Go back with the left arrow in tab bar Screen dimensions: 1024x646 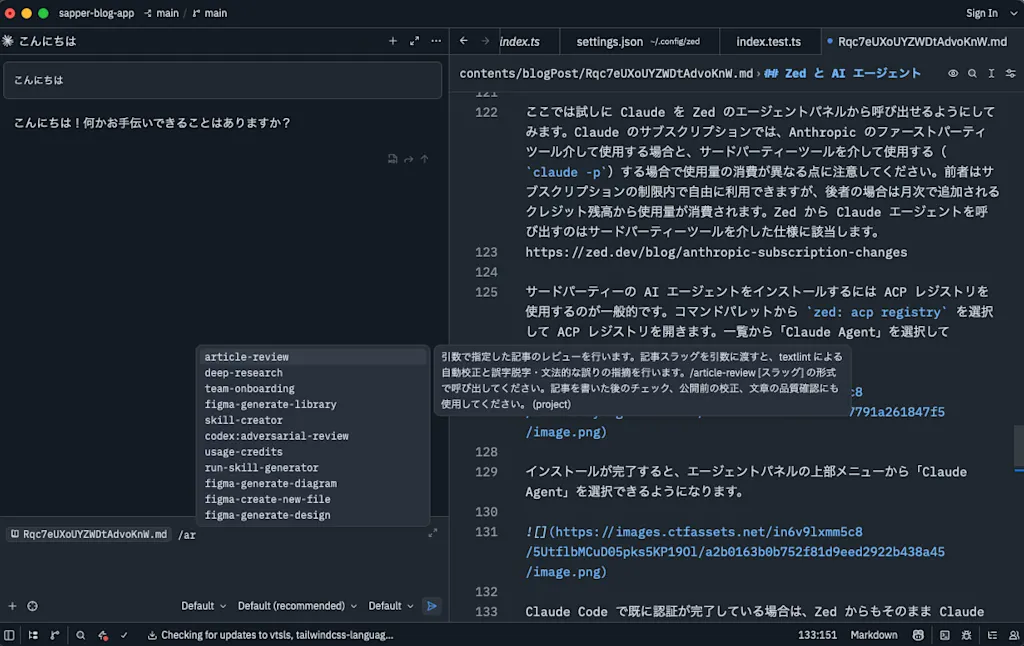(464, 40)
